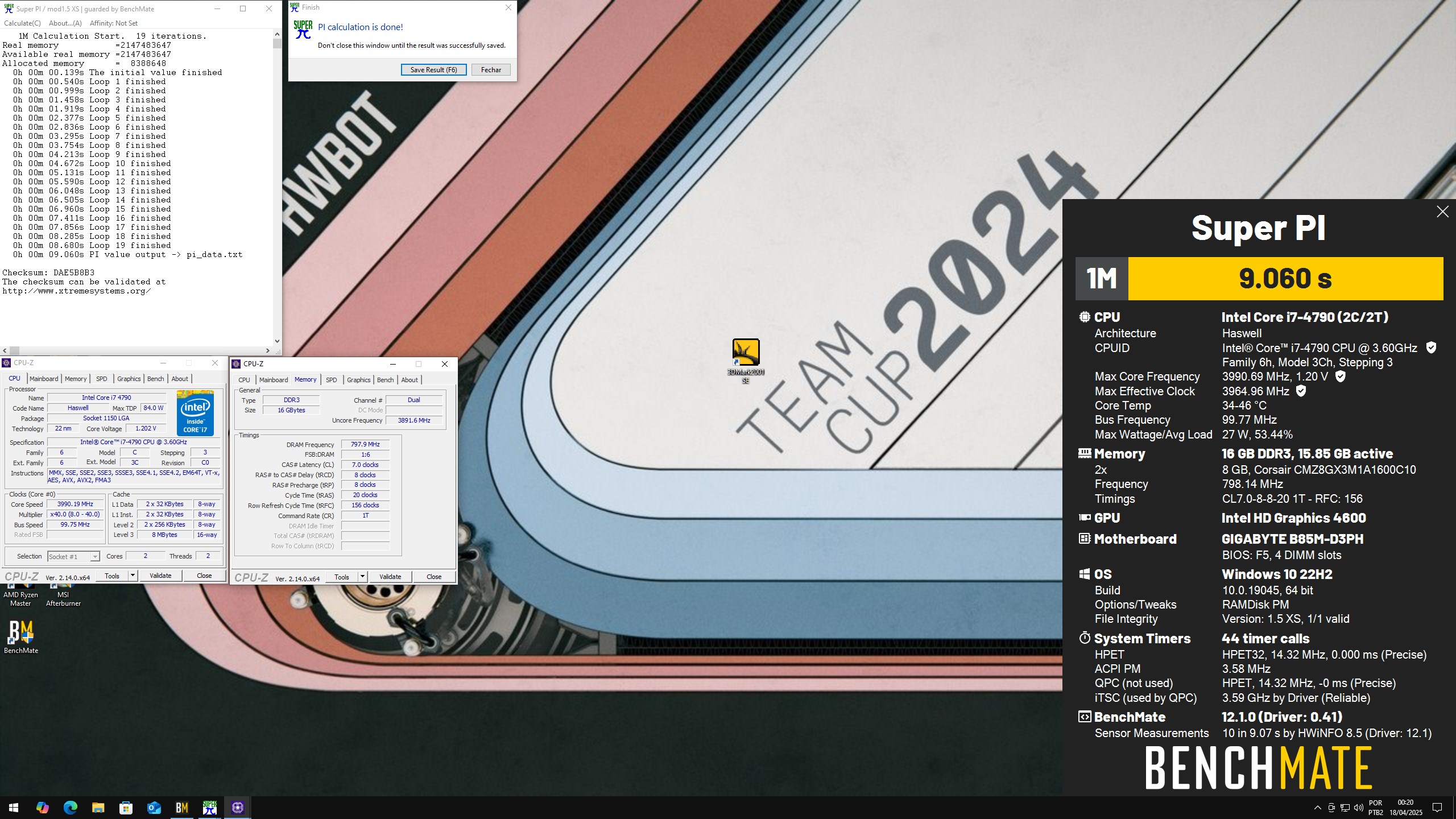Click Validate in CPU-Z CPU window
The height and width of the screenshot is (819, 1456).
coord(160,576)
